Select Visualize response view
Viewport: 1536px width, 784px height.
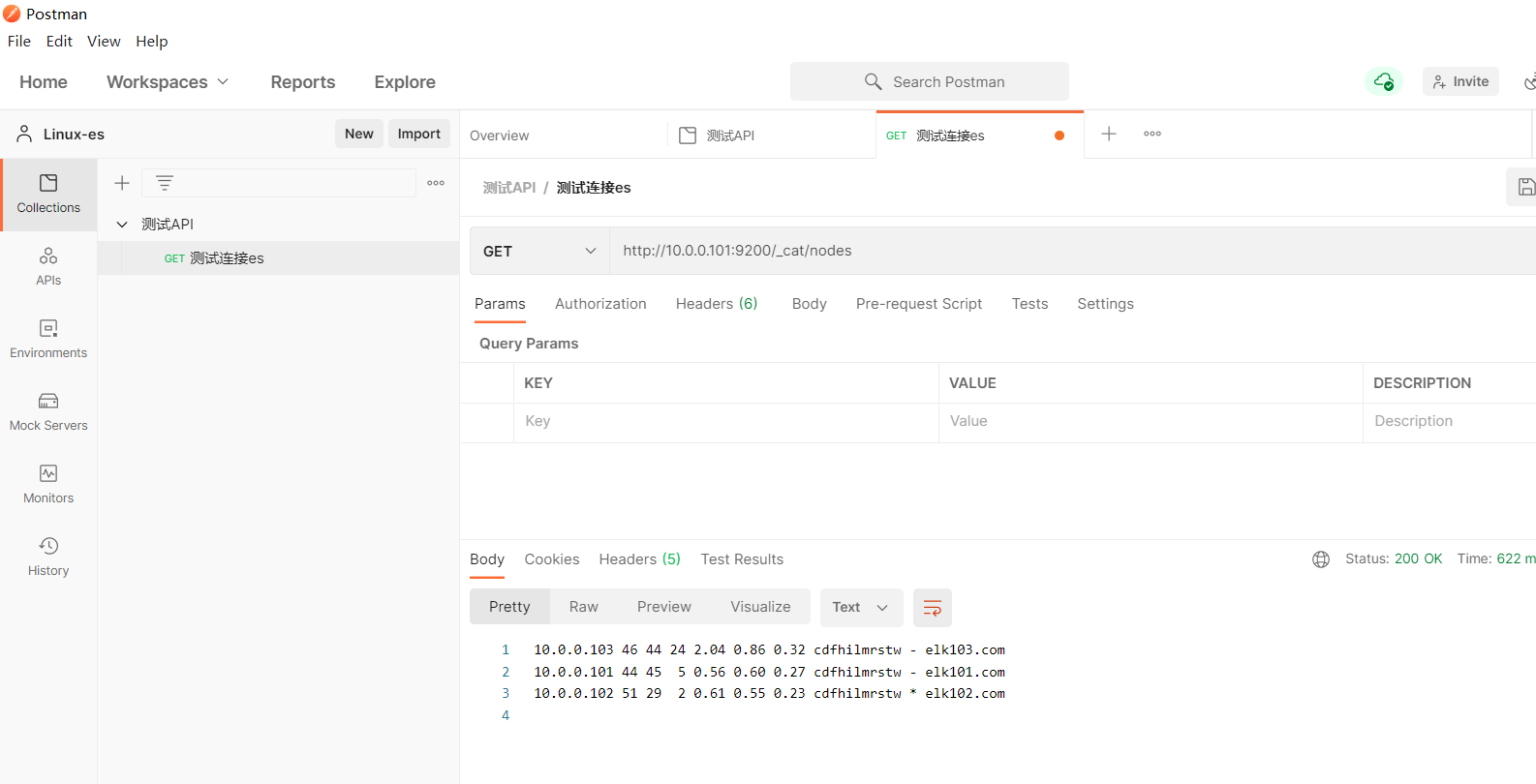(x=760, y=607)
